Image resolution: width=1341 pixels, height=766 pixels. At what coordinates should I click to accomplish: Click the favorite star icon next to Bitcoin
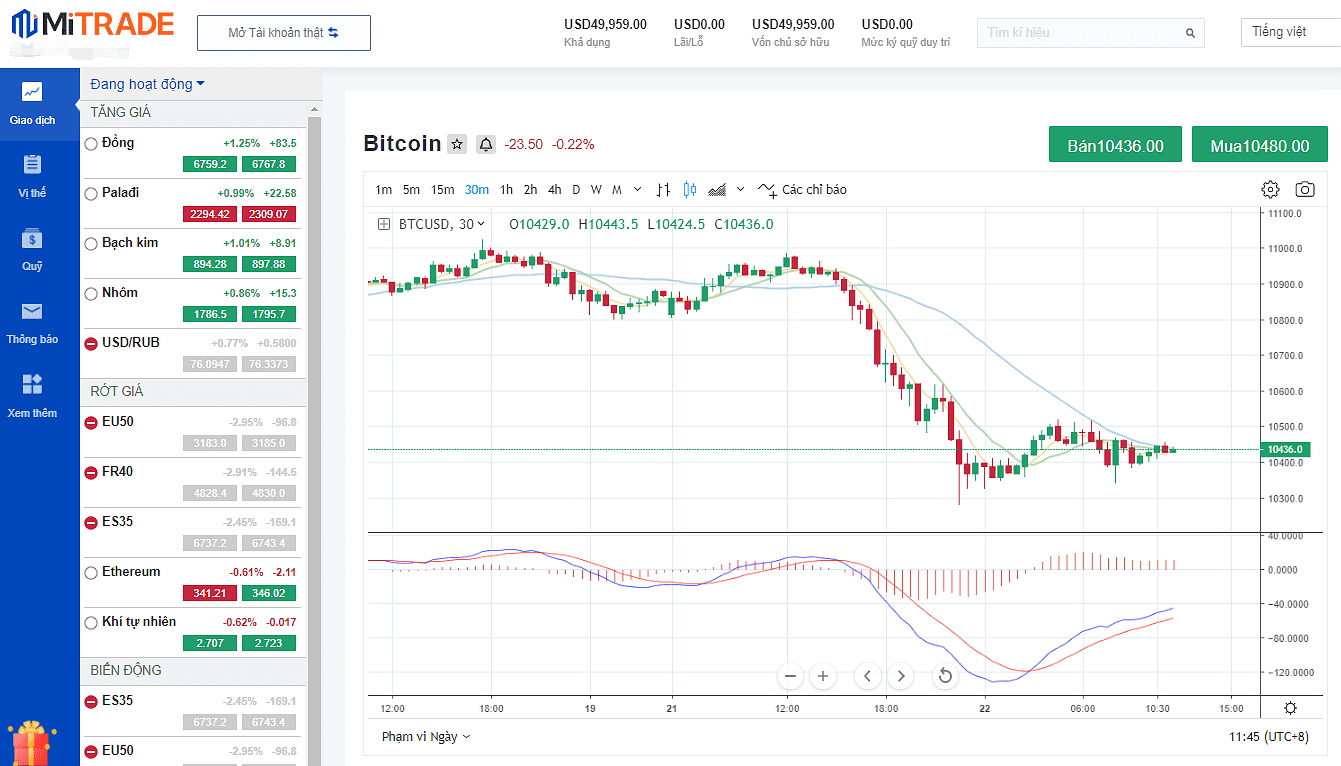(457, 144)
